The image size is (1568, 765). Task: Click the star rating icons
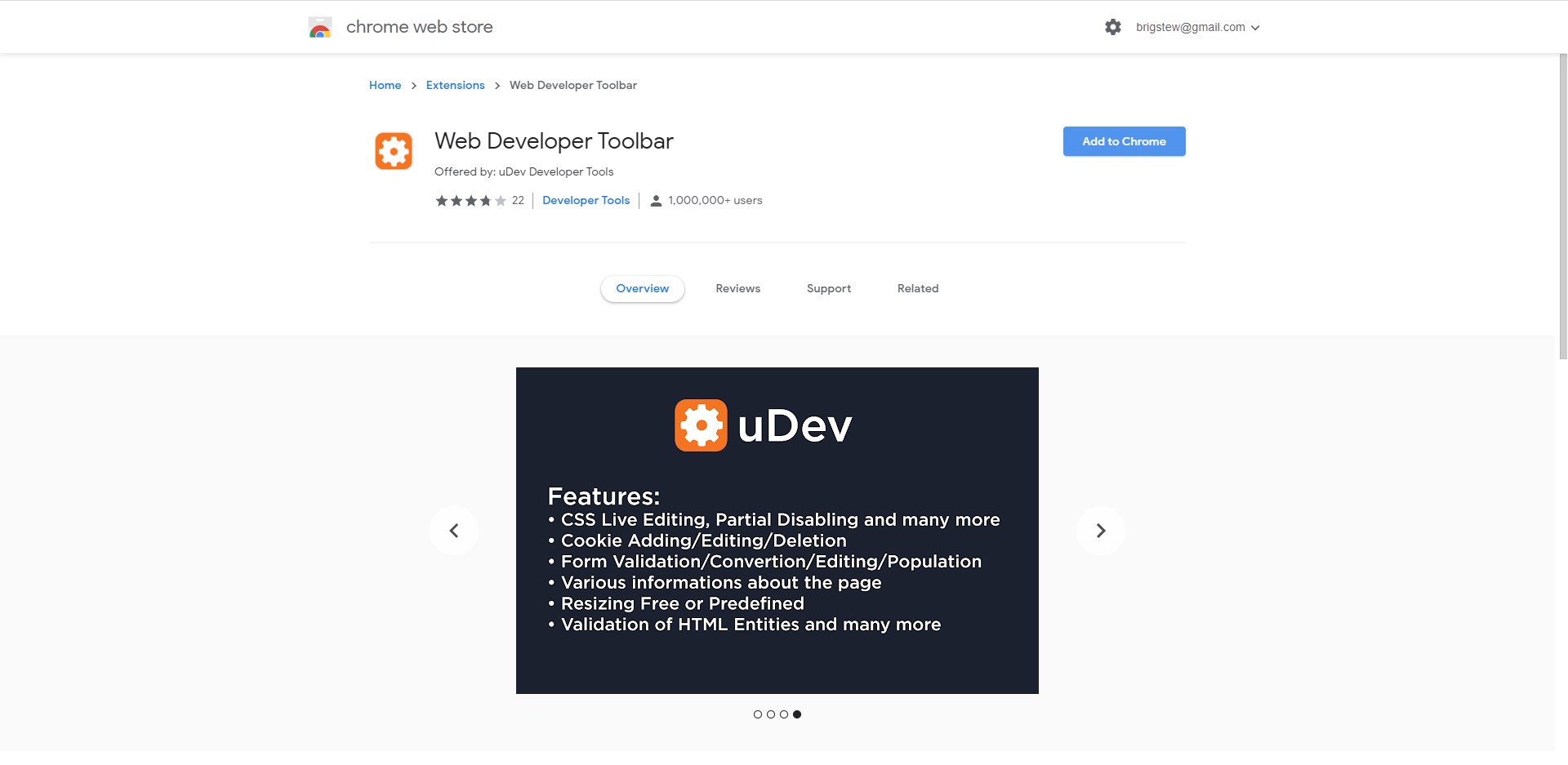(x=471, y=201)
